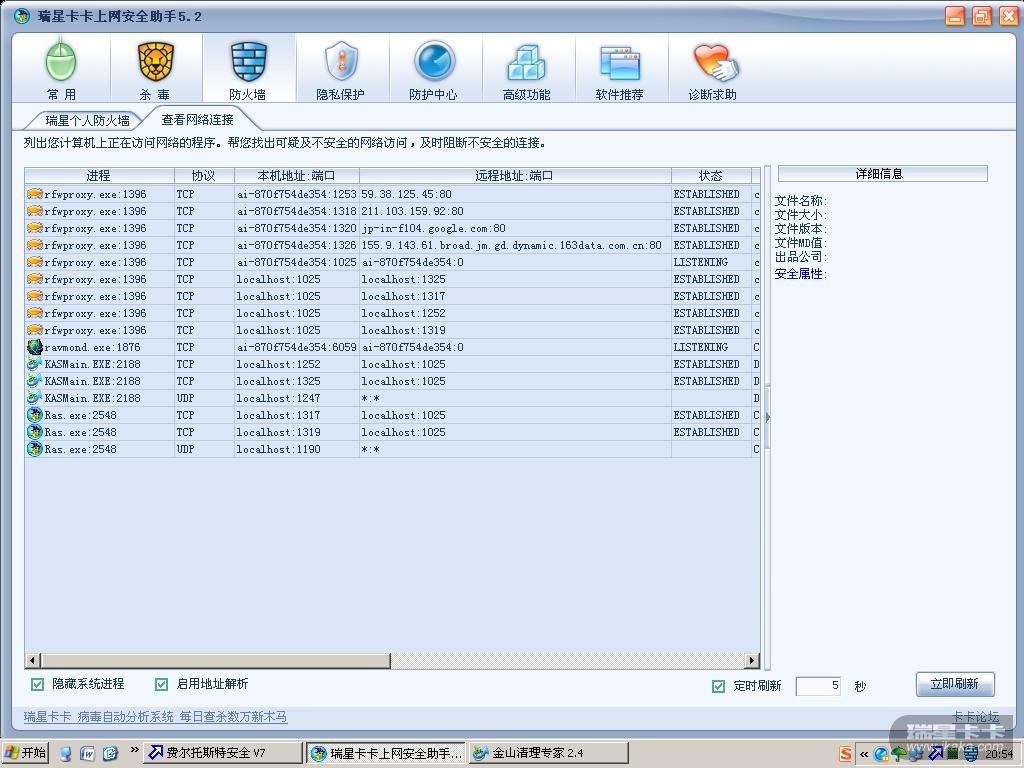The width and height of the screenshot is (1024, 768).
Task: Open the 杀毒 lion shield section
Action: click(155, 69)
